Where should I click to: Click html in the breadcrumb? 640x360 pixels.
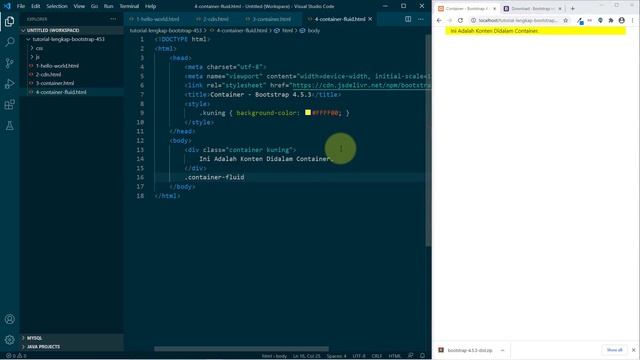click(x=287, y=31)
